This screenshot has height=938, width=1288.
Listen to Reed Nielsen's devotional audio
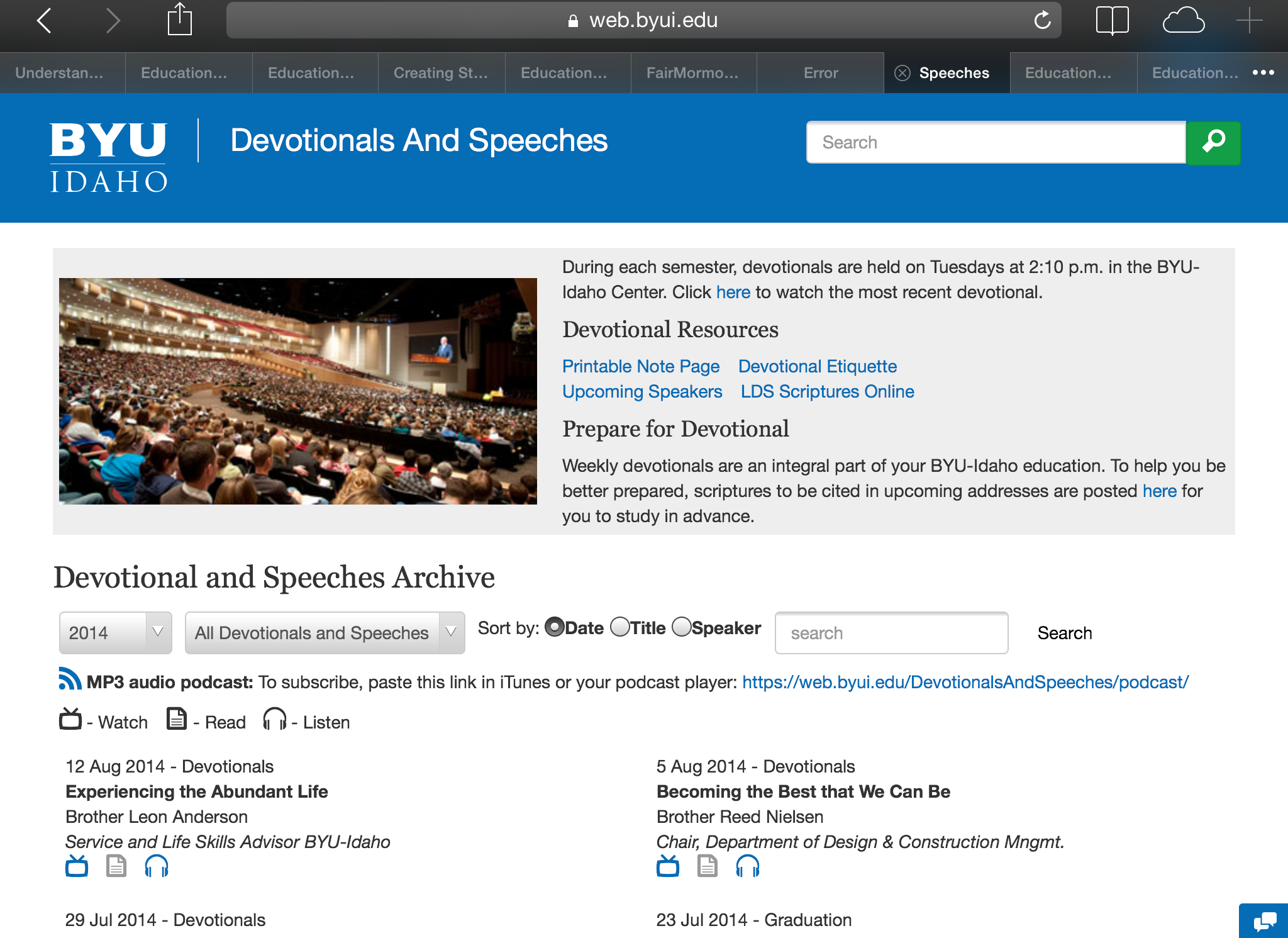[747, 866]
